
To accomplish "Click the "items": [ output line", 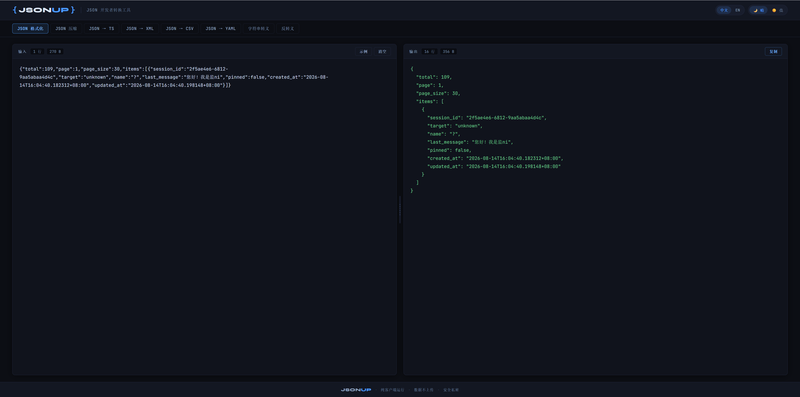I will tap(430, 102).
